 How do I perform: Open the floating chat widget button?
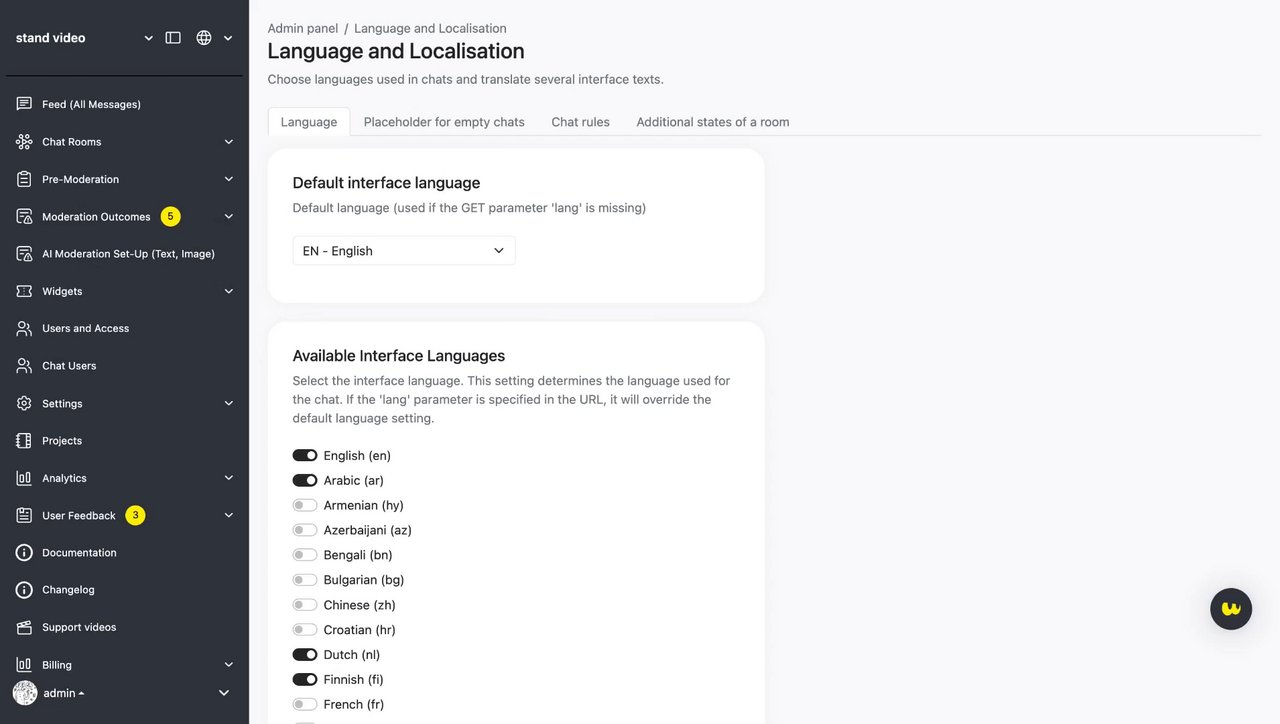click(x=1231, y=609)
